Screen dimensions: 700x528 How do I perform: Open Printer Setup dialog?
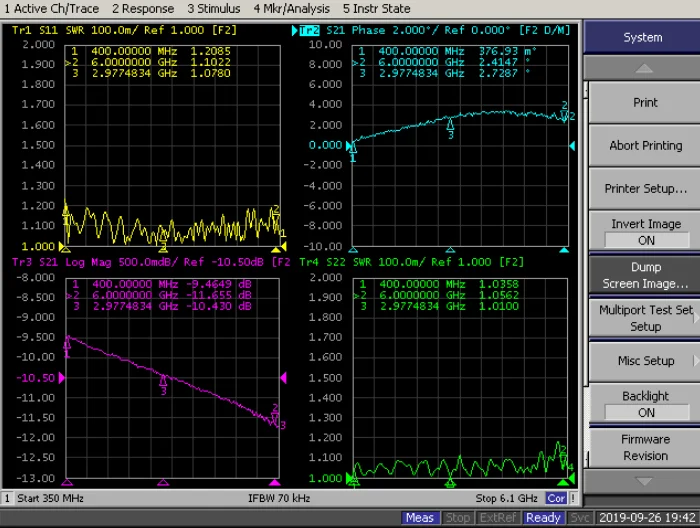[645, 188]
